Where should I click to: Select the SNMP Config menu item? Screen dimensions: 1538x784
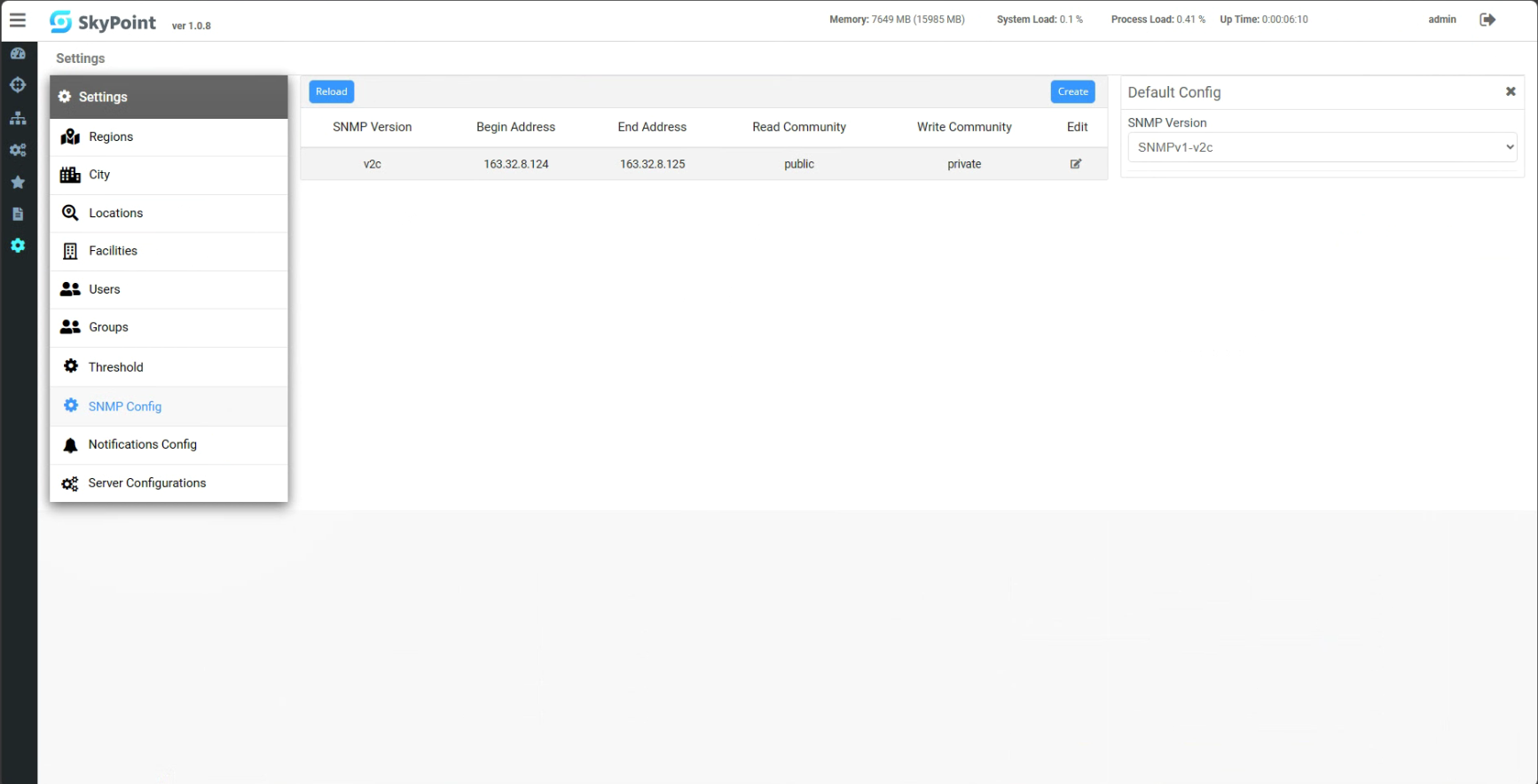pyautogui.click(x=169, y=406)
